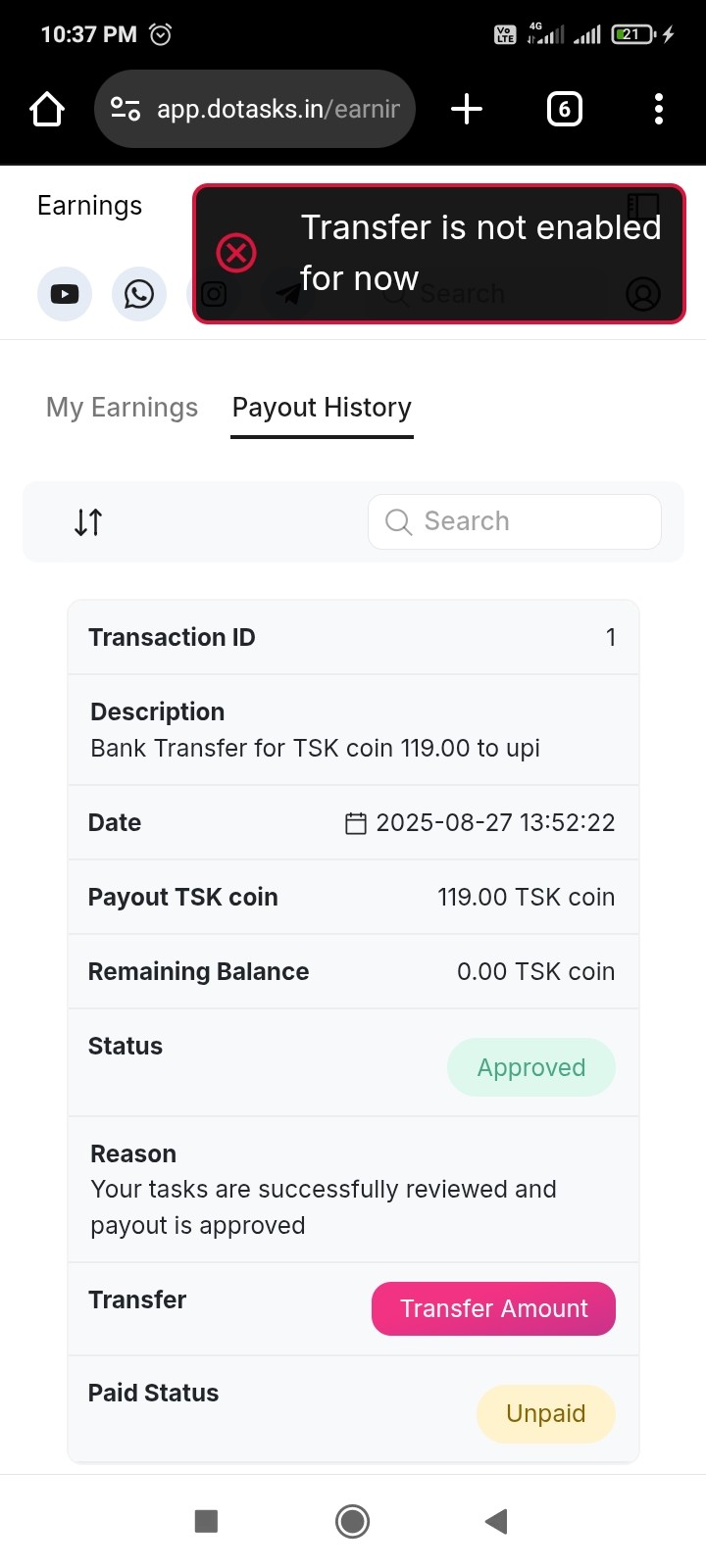The width and height of the screenshot is (706, 1568).
Task: Click the sort arrows icon
Action: tap(88, 522)
